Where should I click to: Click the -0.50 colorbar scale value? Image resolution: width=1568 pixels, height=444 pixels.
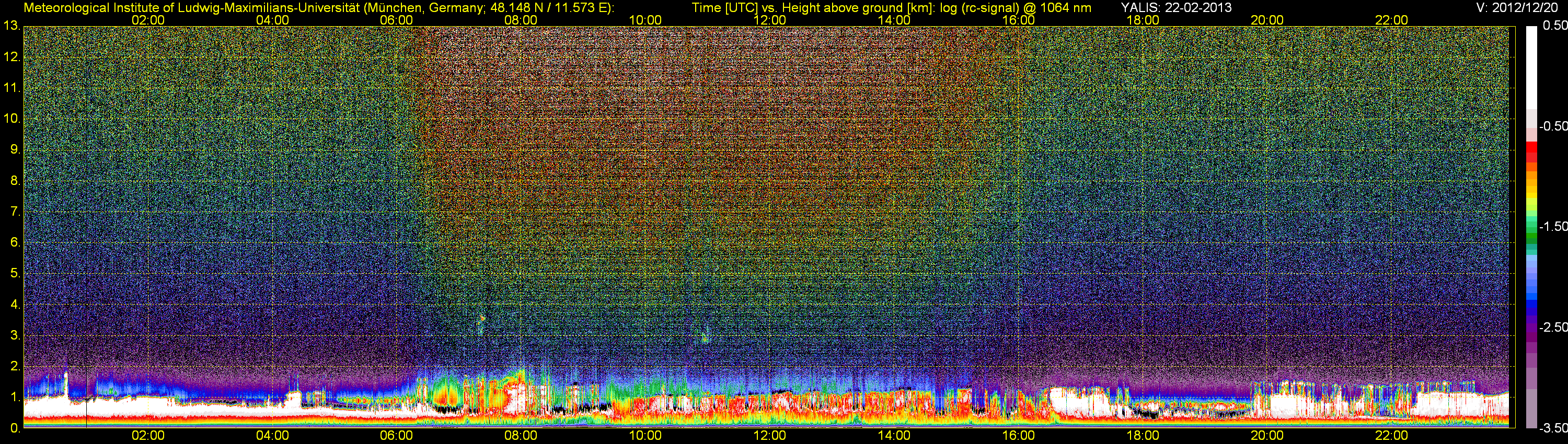1553,126
